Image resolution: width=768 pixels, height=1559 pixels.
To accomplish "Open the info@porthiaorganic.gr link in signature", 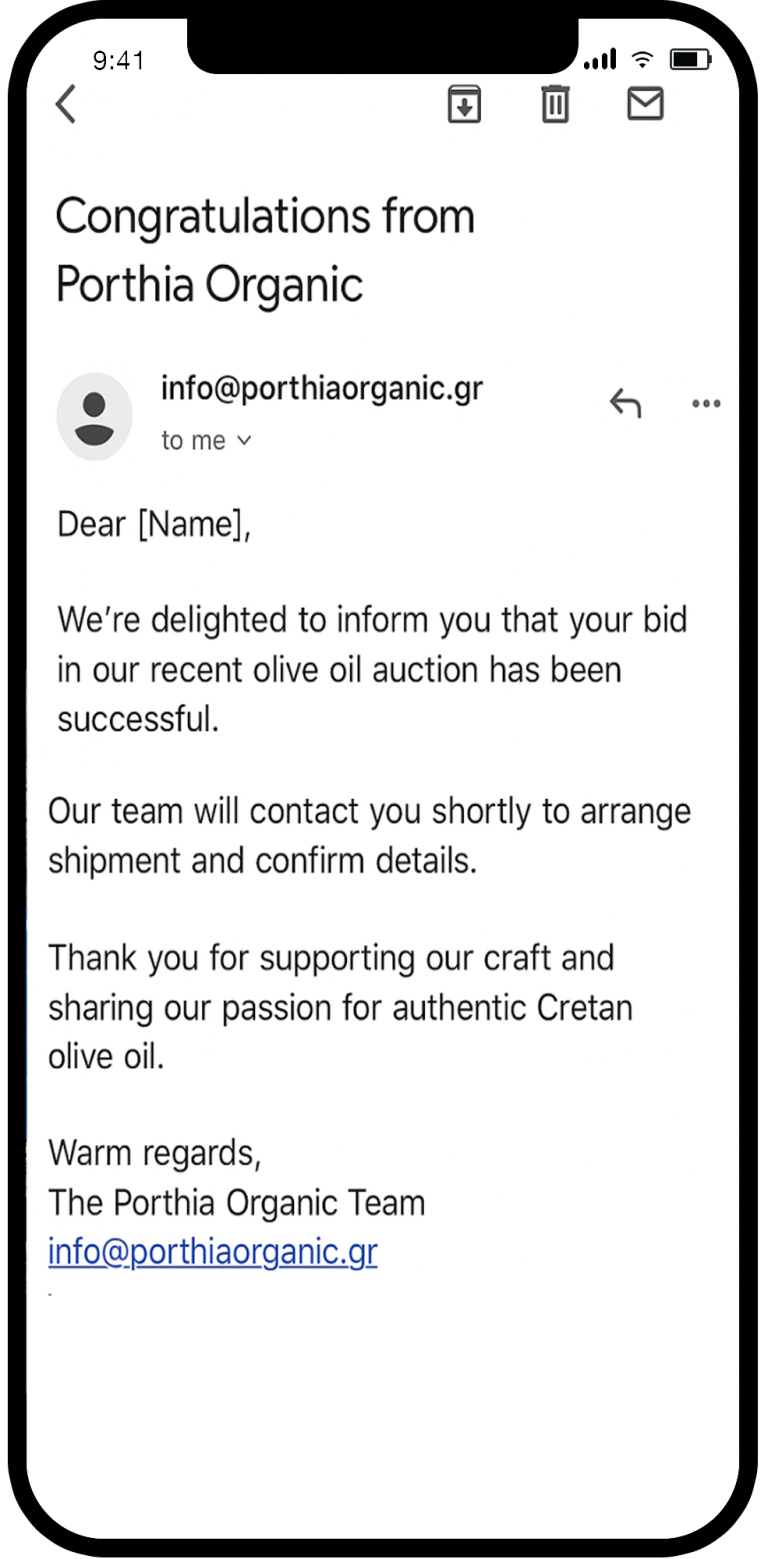I will click(213, 1251).
